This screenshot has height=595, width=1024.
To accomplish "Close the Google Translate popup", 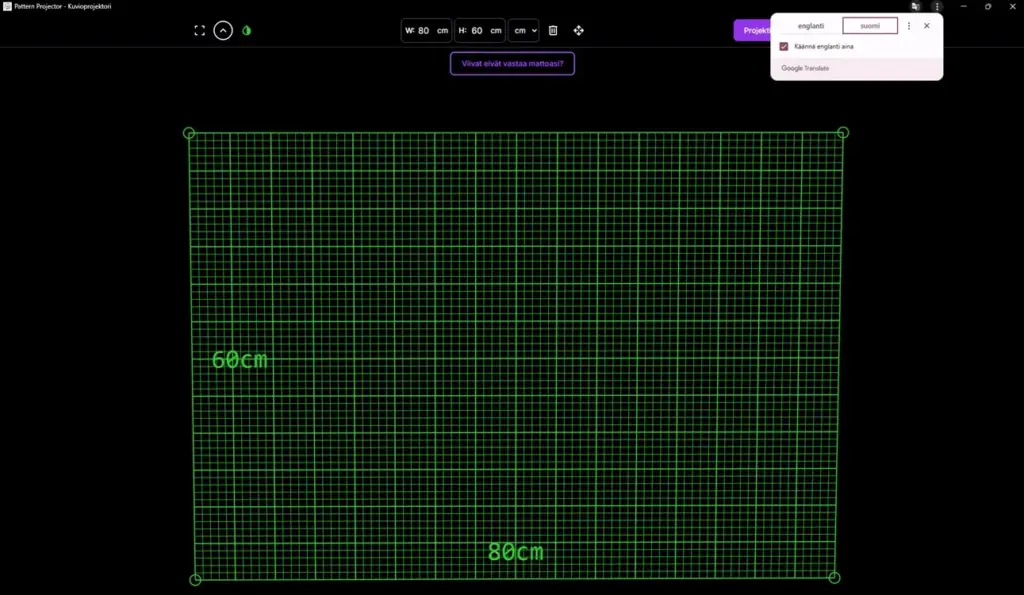I will [x=927, y=26].
